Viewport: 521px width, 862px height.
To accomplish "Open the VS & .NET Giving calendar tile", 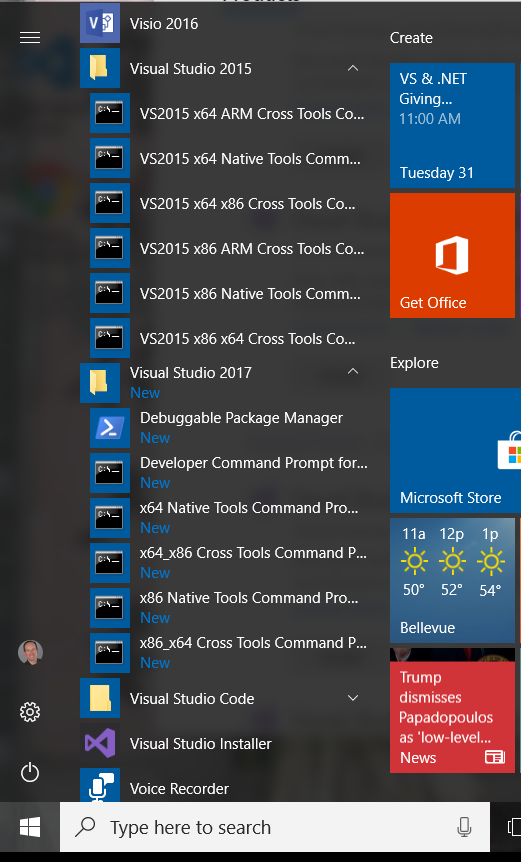I will point(452,125).
